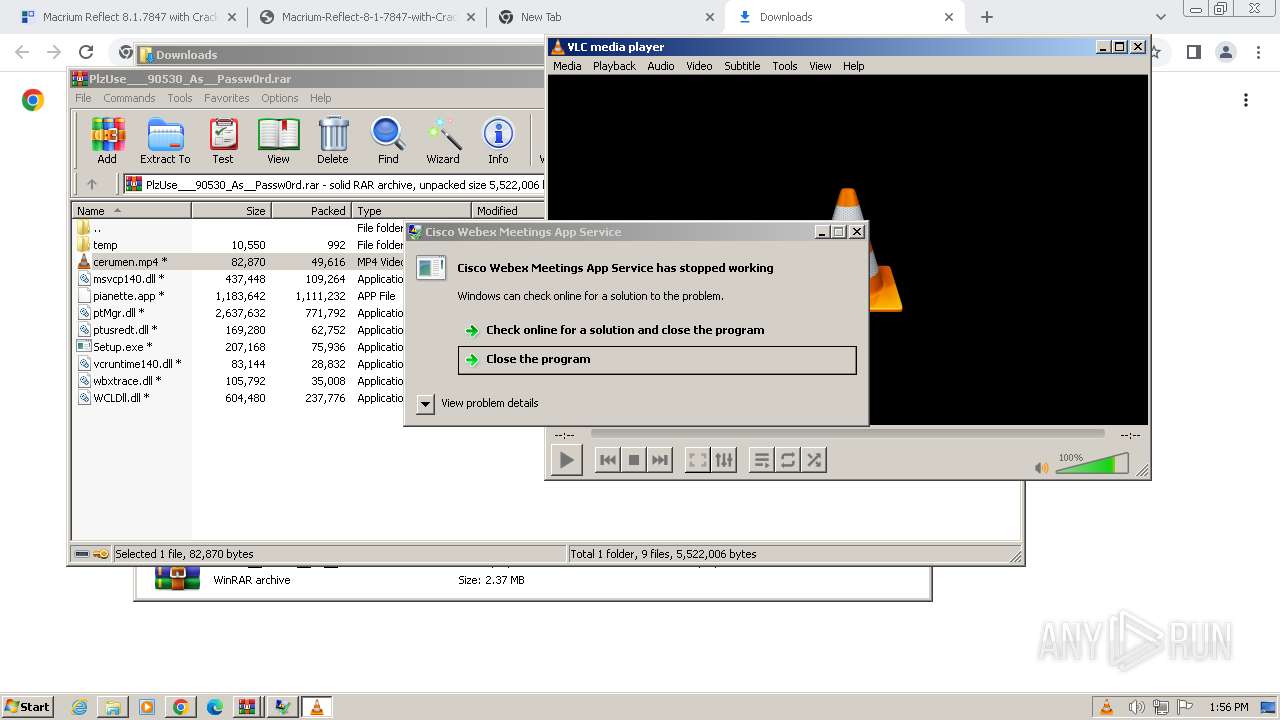Stop playback in VLC
This screenshot has width=1280, height=720.
point(633,460)
